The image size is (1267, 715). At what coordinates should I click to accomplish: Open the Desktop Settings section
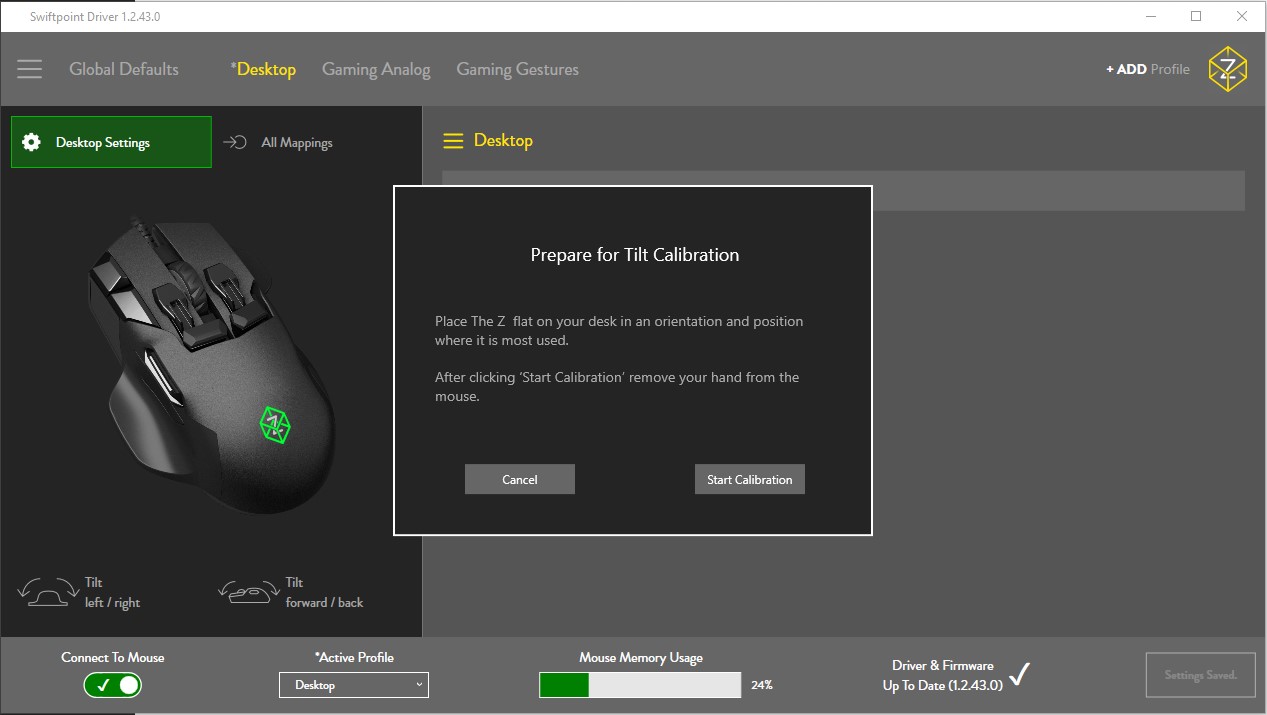[x=111, y=142]
